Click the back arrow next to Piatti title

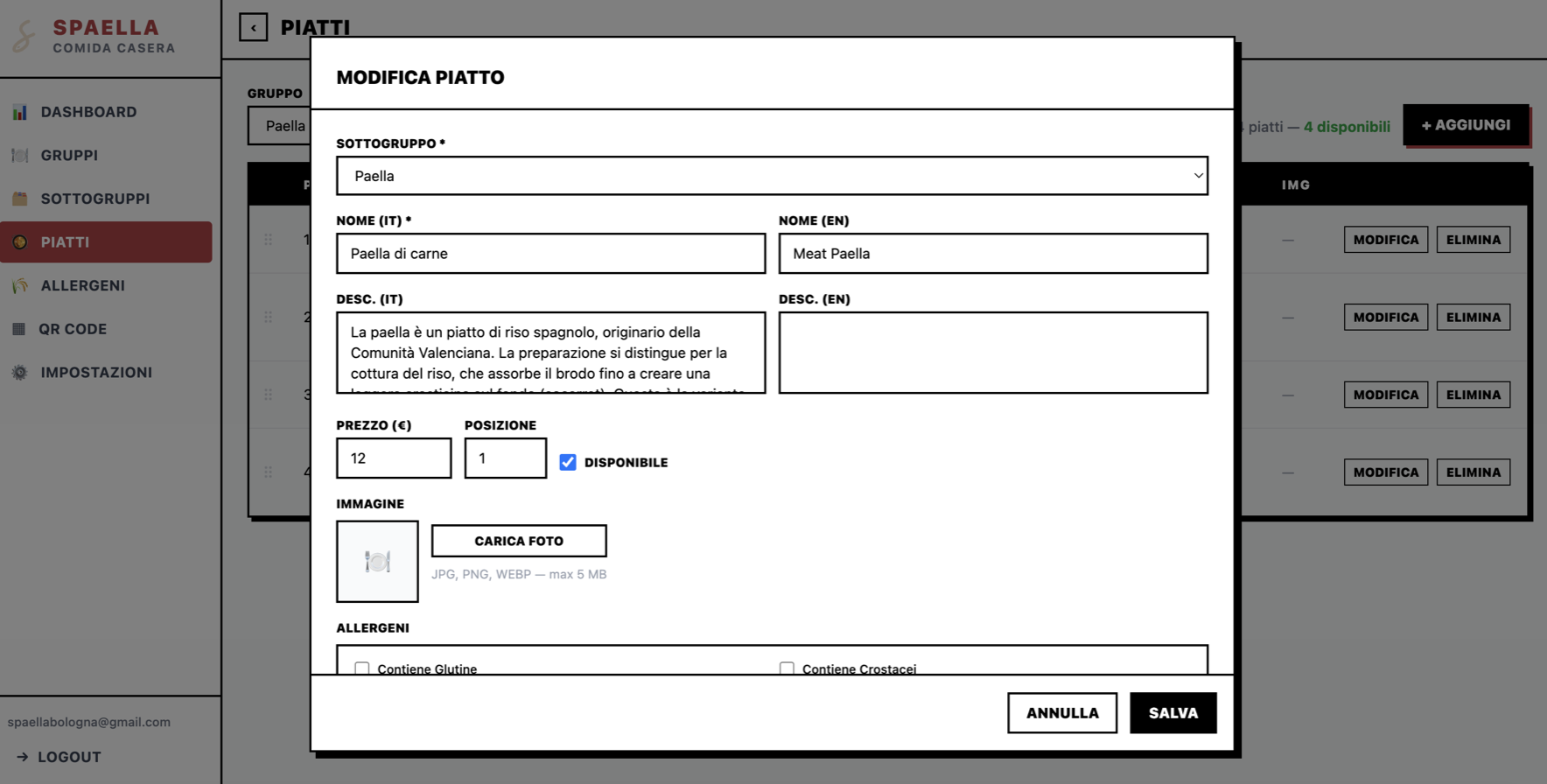254,28
